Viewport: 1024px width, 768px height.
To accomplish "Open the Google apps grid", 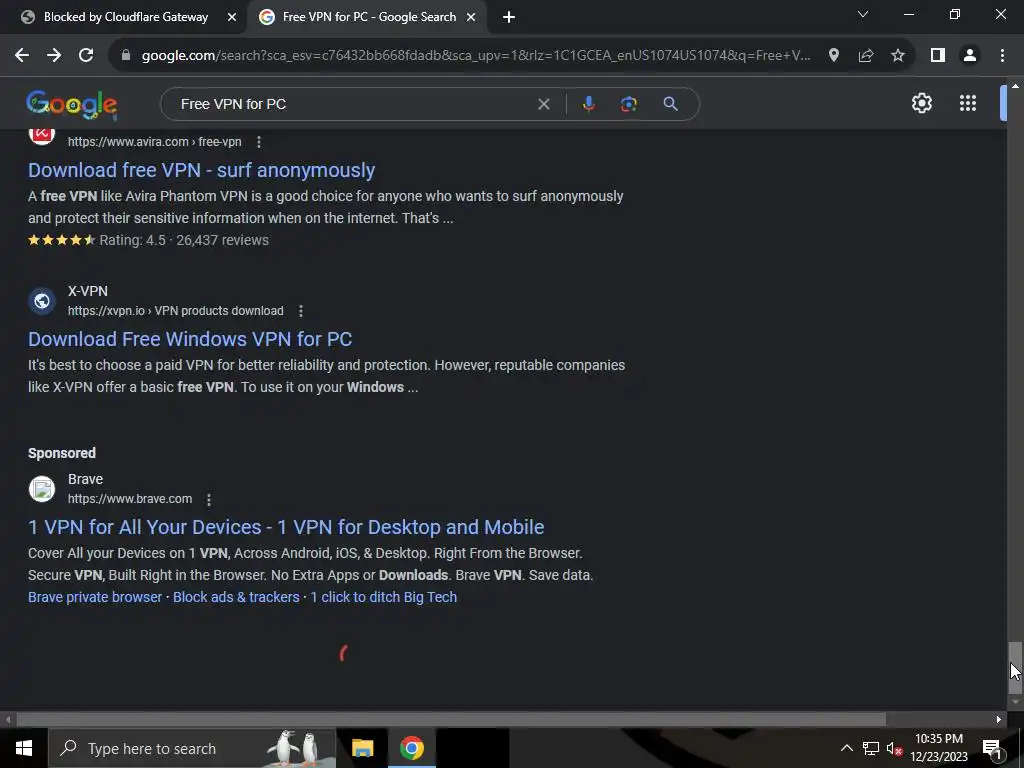I will (x=968, y=103).
